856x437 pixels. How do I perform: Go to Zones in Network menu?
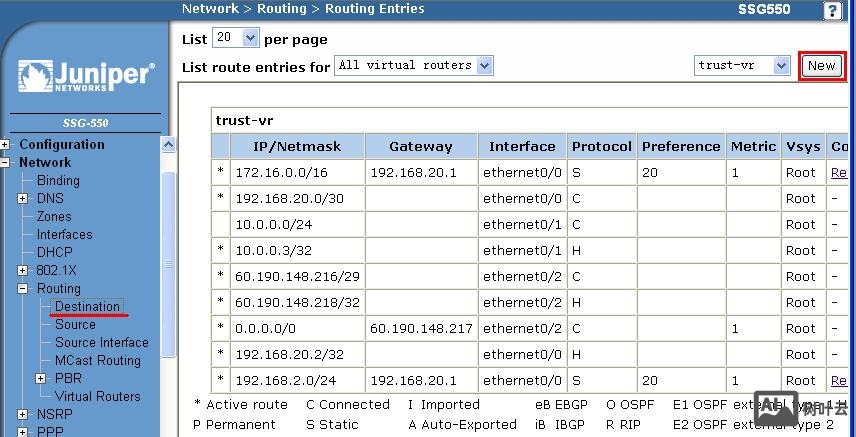coord(54,217)
